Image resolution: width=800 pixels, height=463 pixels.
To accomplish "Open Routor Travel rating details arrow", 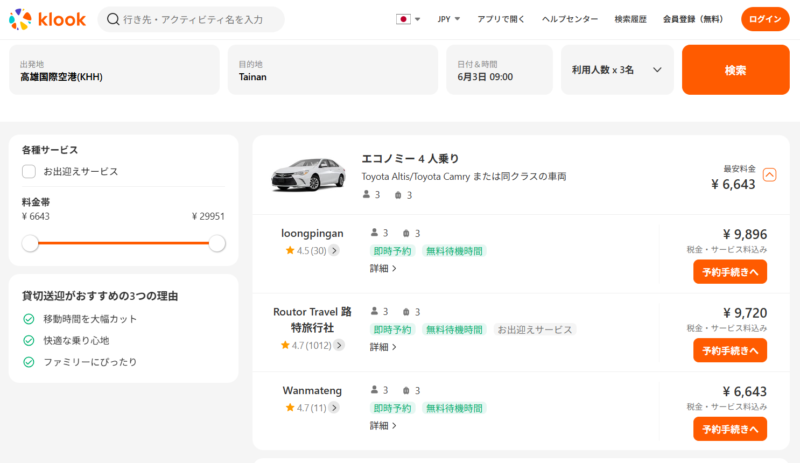I will click(x=339, y=345).
